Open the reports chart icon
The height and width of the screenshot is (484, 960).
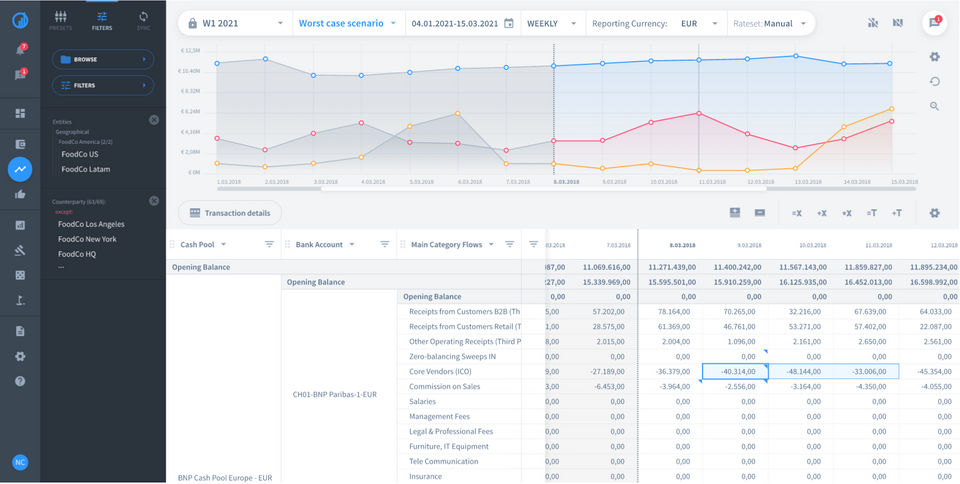[x=20, y=225]
